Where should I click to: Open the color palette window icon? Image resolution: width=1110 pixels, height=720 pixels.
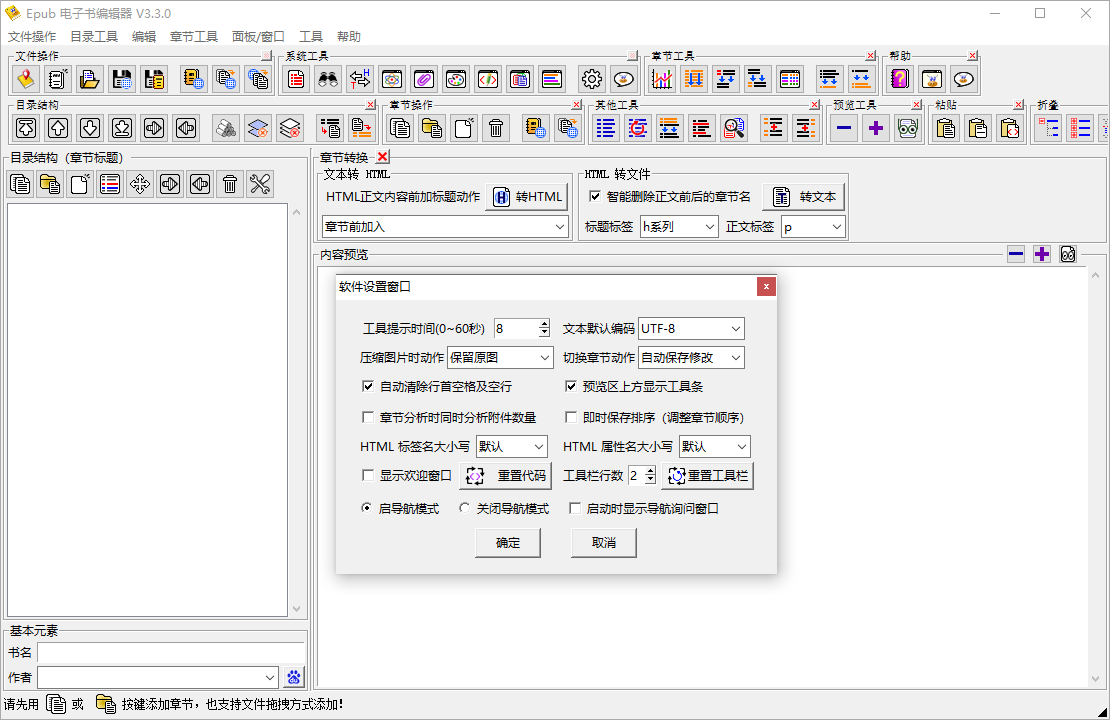coord(456,79)
